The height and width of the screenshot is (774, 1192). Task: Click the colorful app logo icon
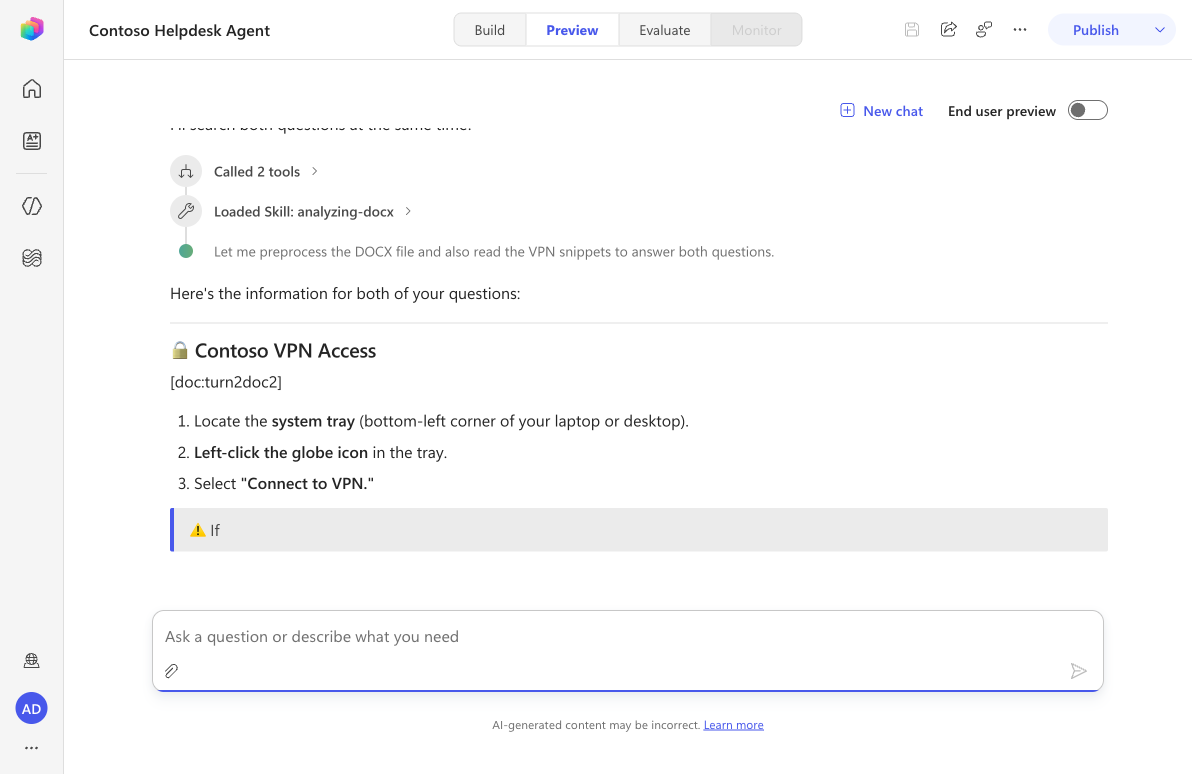[x=31, y=29]
